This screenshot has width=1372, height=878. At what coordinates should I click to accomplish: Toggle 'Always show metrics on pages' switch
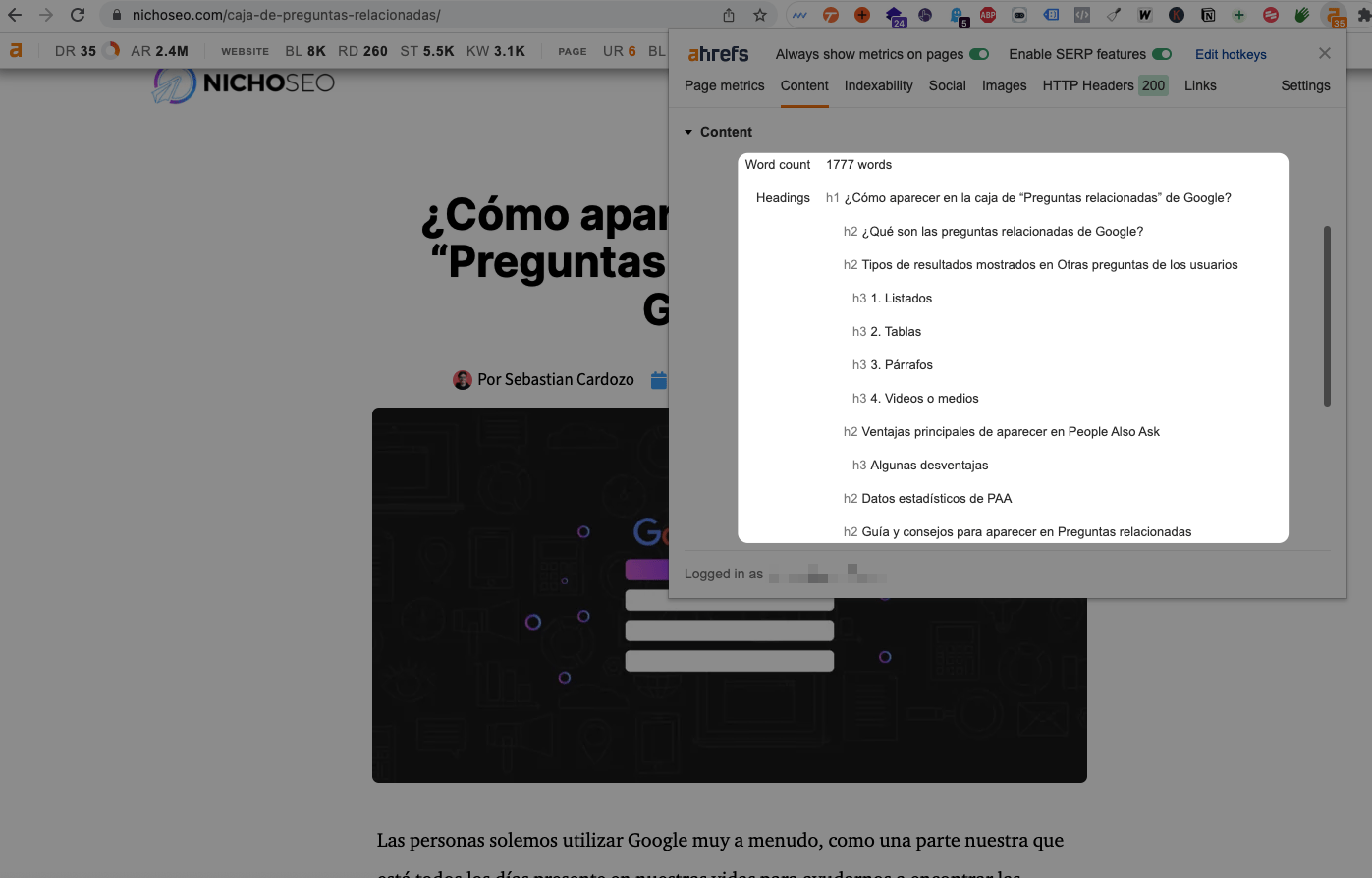978,54
